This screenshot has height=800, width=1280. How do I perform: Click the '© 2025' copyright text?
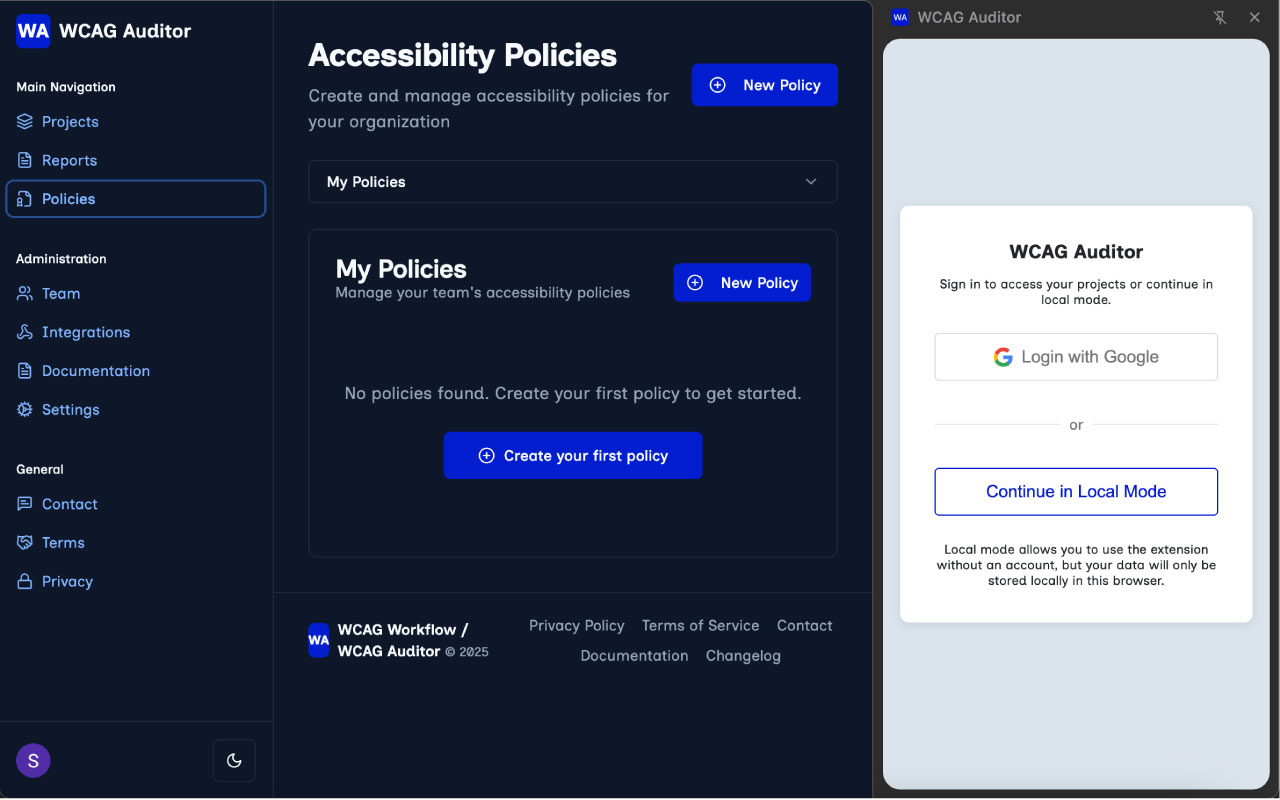467,652
